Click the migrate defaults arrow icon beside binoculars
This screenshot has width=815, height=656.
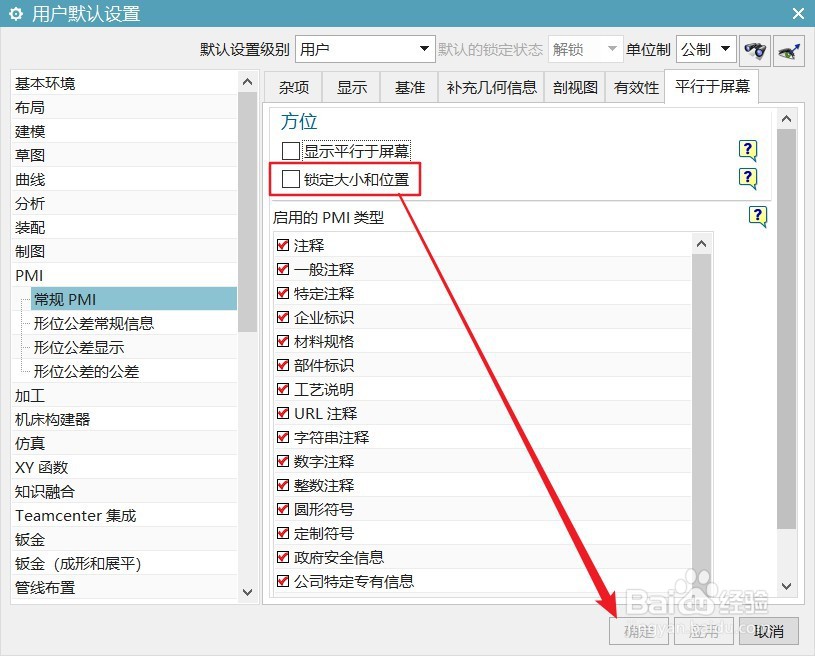tap(787, 49)
